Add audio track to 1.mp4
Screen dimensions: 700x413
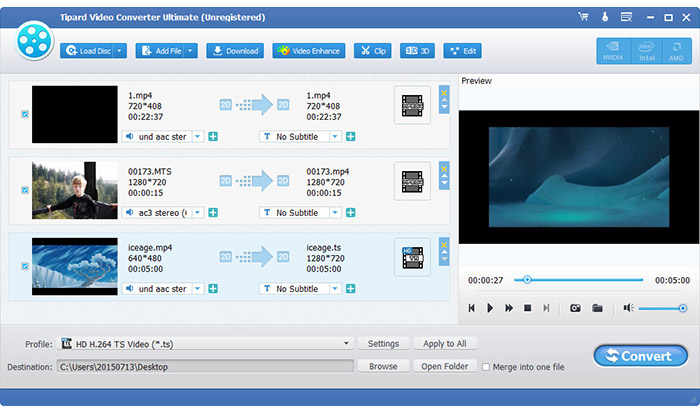point(213,137)
